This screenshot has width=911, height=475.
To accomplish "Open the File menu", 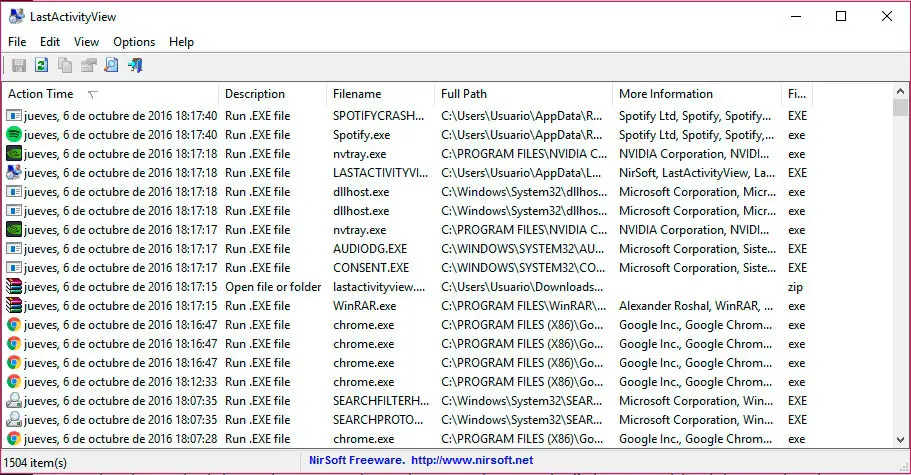I will 17,42.
